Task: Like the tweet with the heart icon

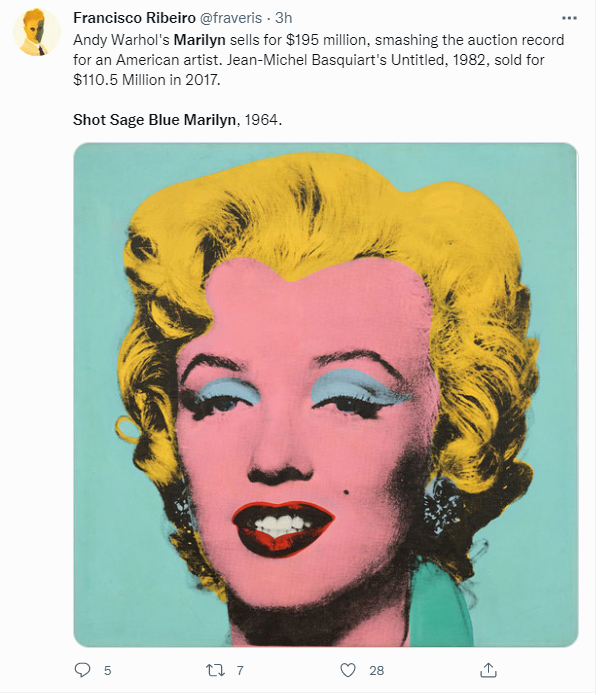Action: coord(348,670)
